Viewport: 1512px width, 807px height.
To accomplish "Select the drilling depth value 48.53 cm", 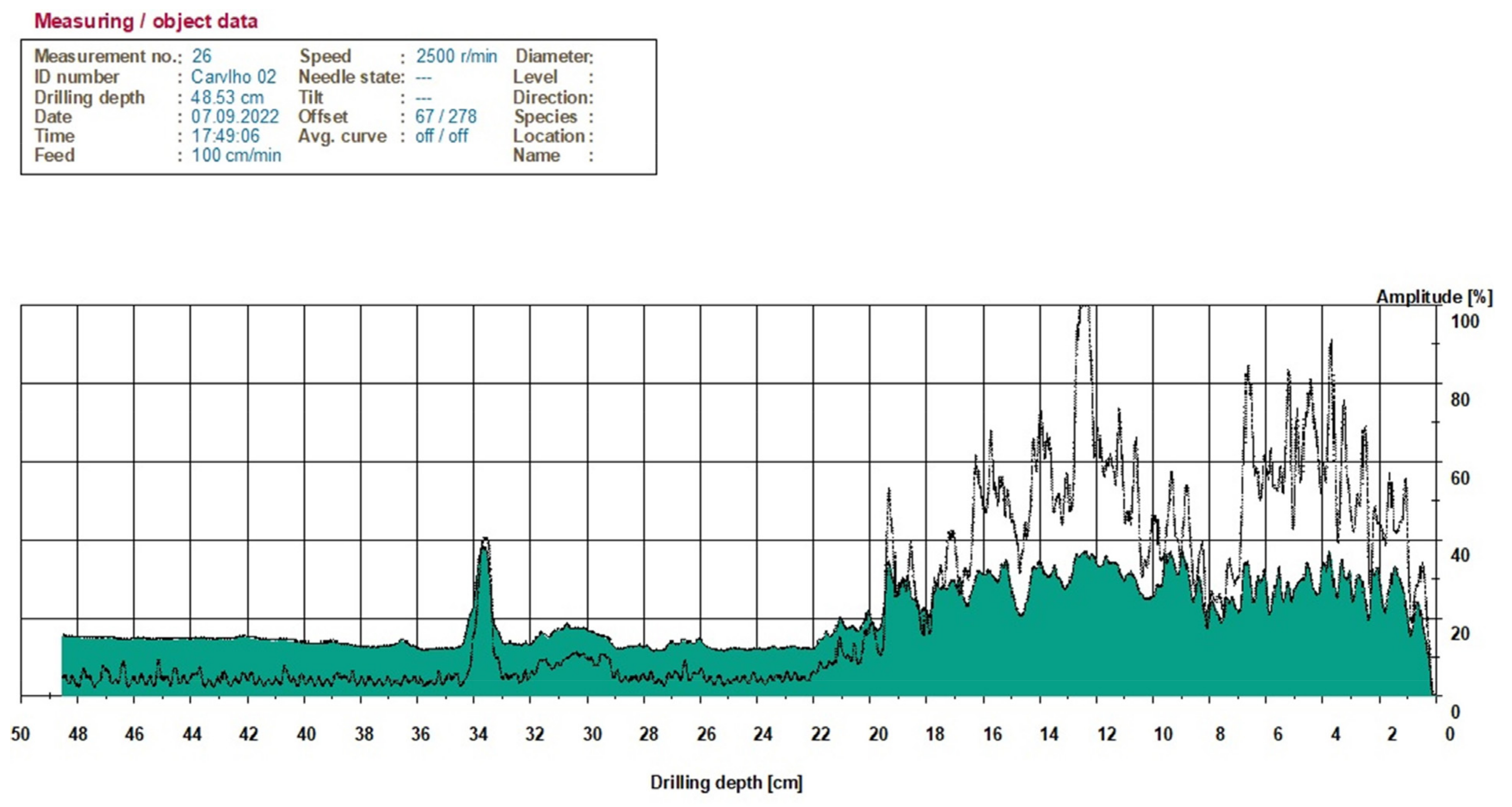I will 227,97.
